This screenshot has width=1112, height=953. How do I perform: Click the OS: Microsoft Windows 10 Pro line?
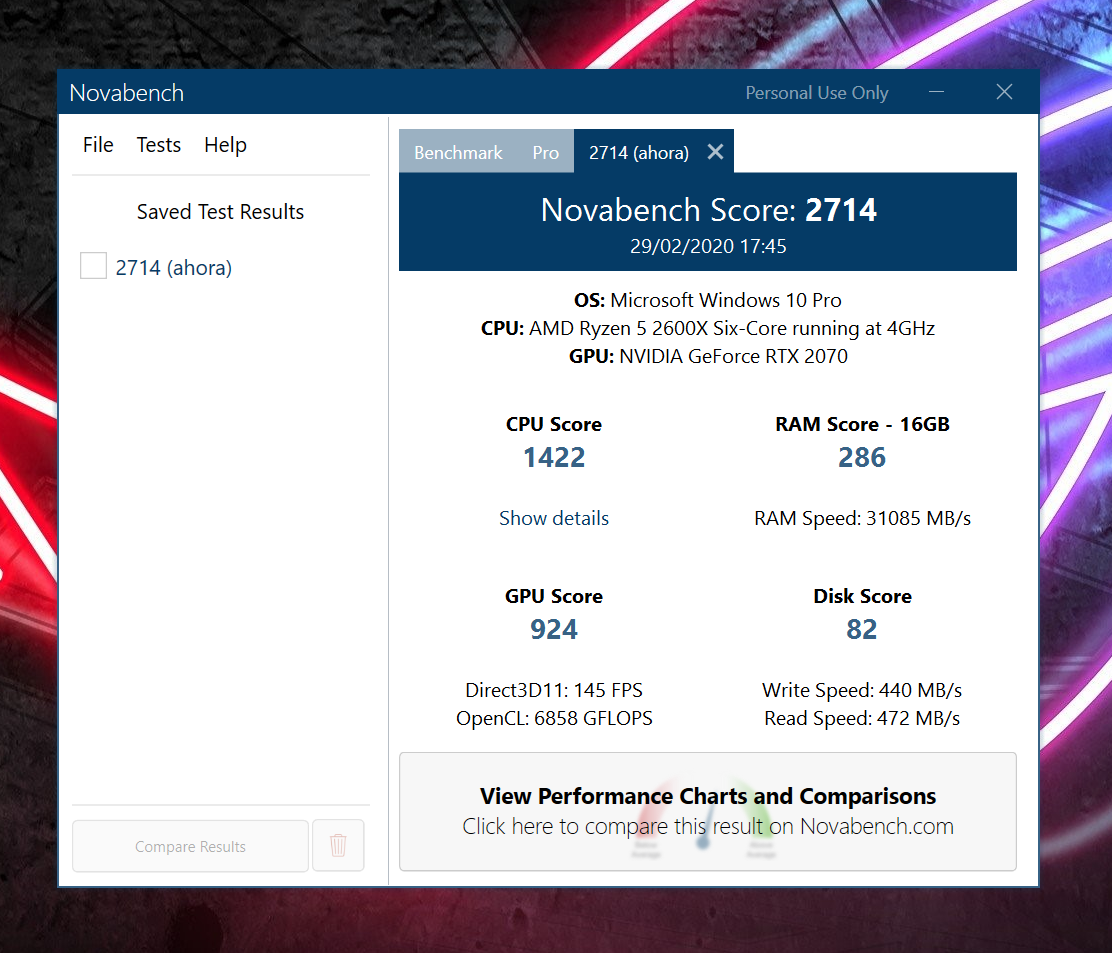(x=708, y=300)
